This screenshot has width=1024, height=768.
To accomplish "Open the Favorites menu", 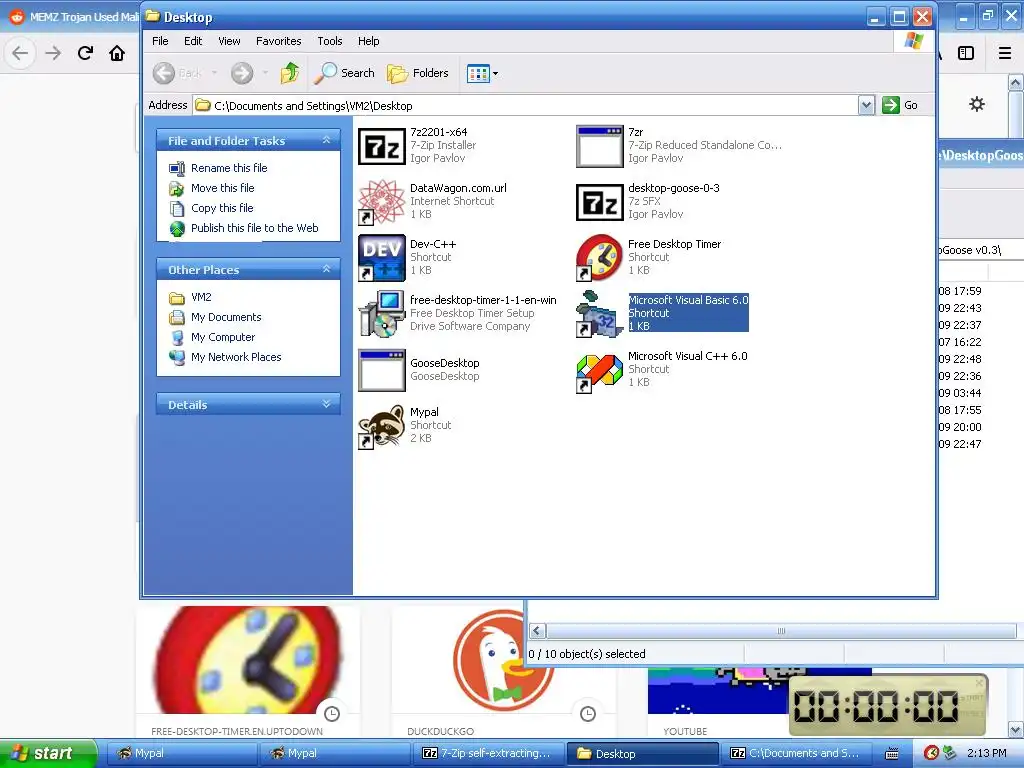I will click(x=278, y=41).
